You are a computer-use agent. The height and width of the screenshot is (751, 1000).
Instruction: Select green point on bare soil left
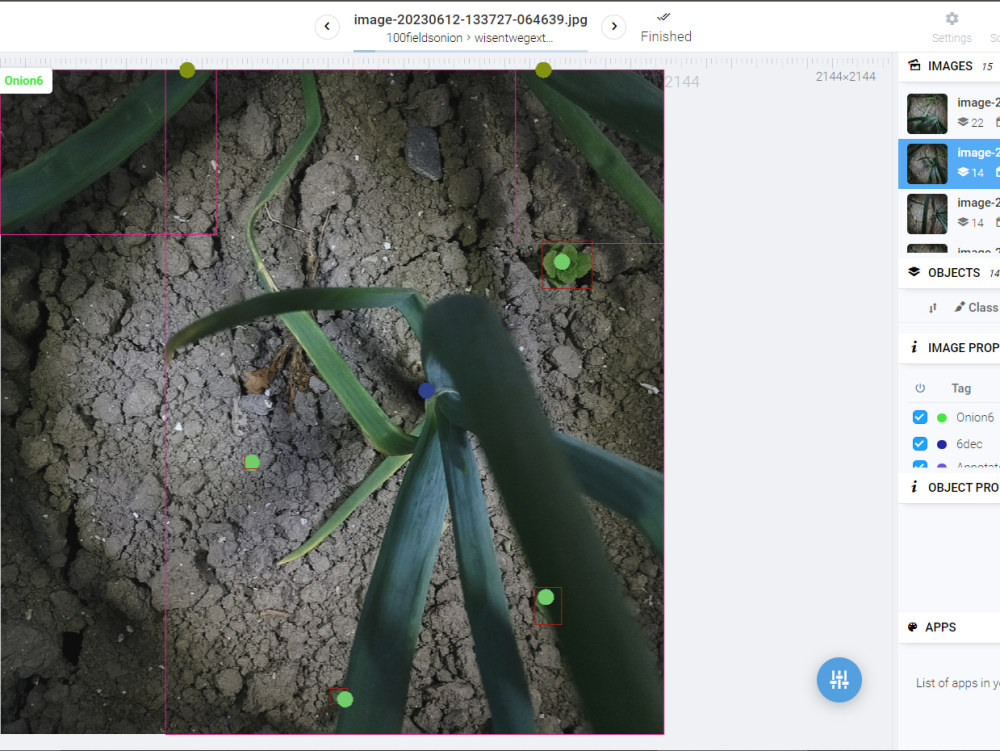[x=253, y=462]
